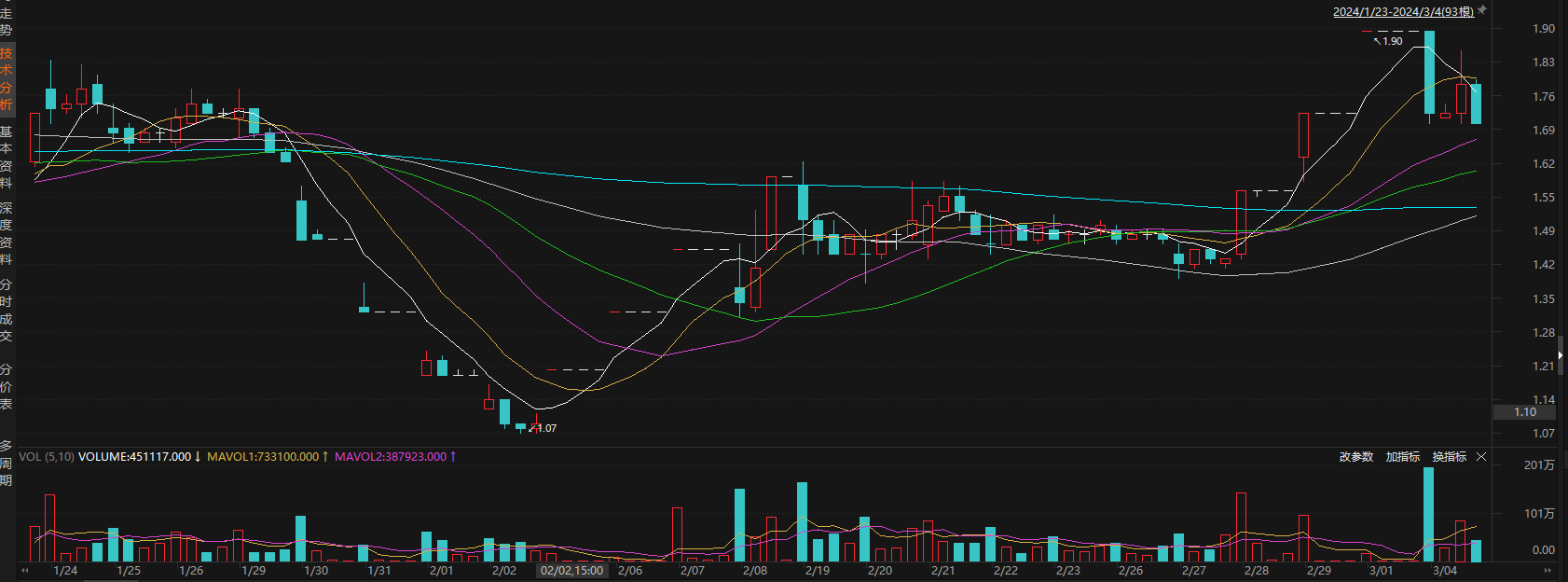The height and width of the screenshot is (582, 1568).
Task: Click the 1.07 low price marker
Action: coord(545,428)
